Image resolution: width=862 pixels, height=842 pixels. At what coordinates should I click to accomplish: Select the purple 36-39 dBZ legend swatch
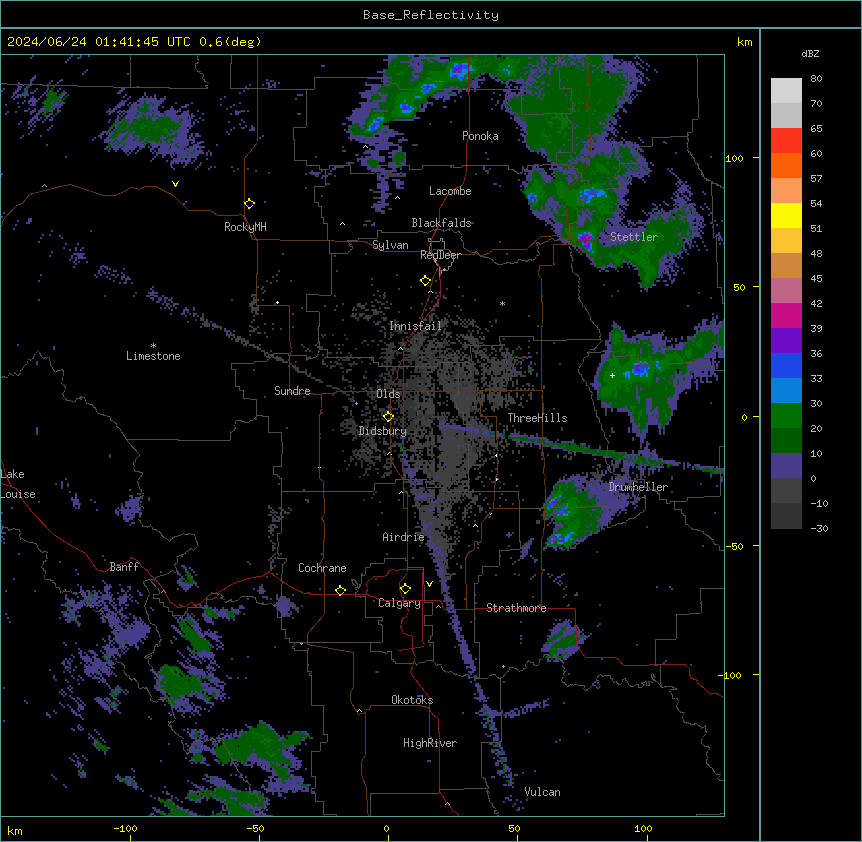pyautogui.click(x=786, y=341)
